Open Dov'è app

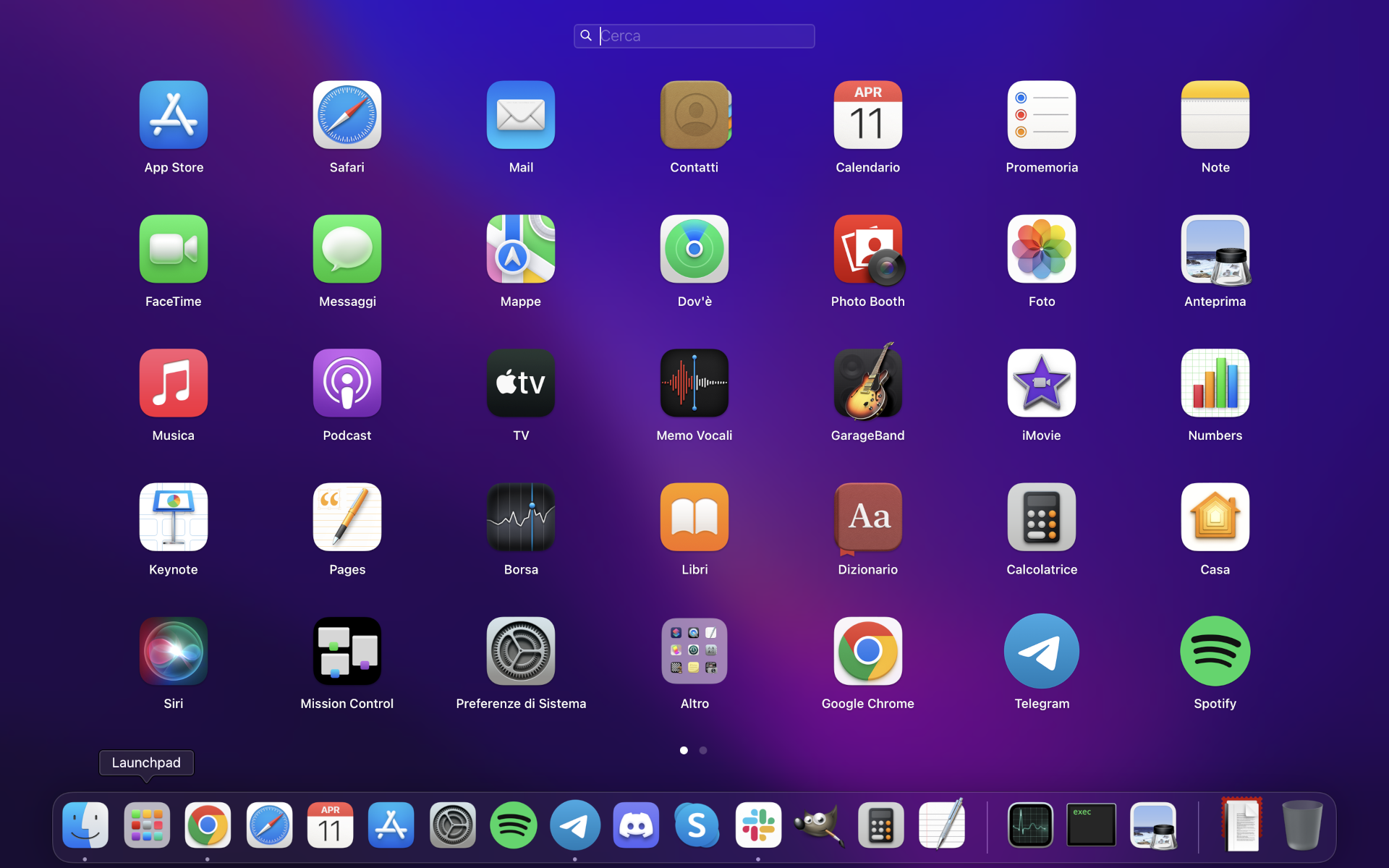pos(694,249)
